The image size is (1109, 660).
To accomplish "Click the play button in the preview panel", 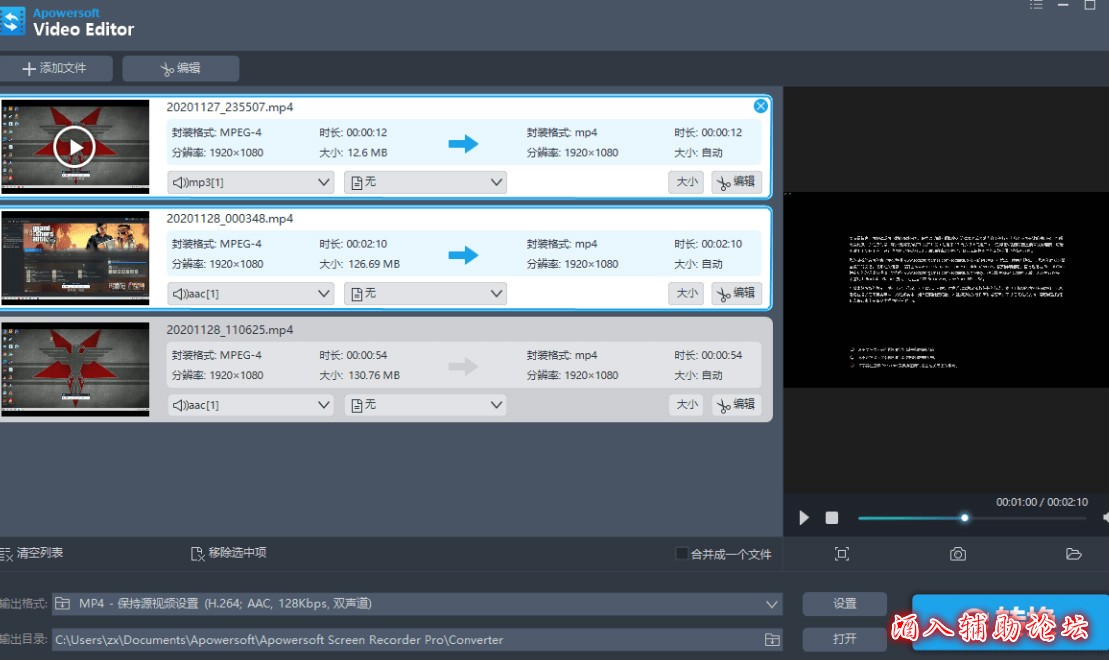I will pyautogui.click(x=804, y=518).
